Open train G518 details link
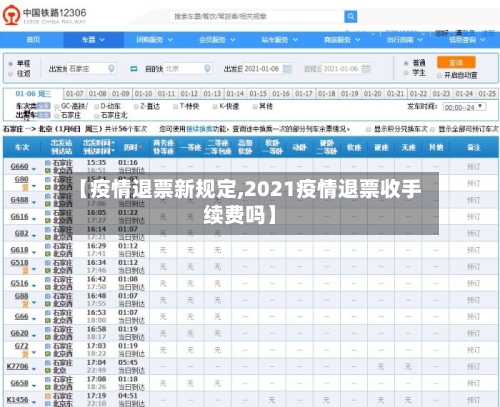This screenshot has width=500, height=407. click(19, 263)
